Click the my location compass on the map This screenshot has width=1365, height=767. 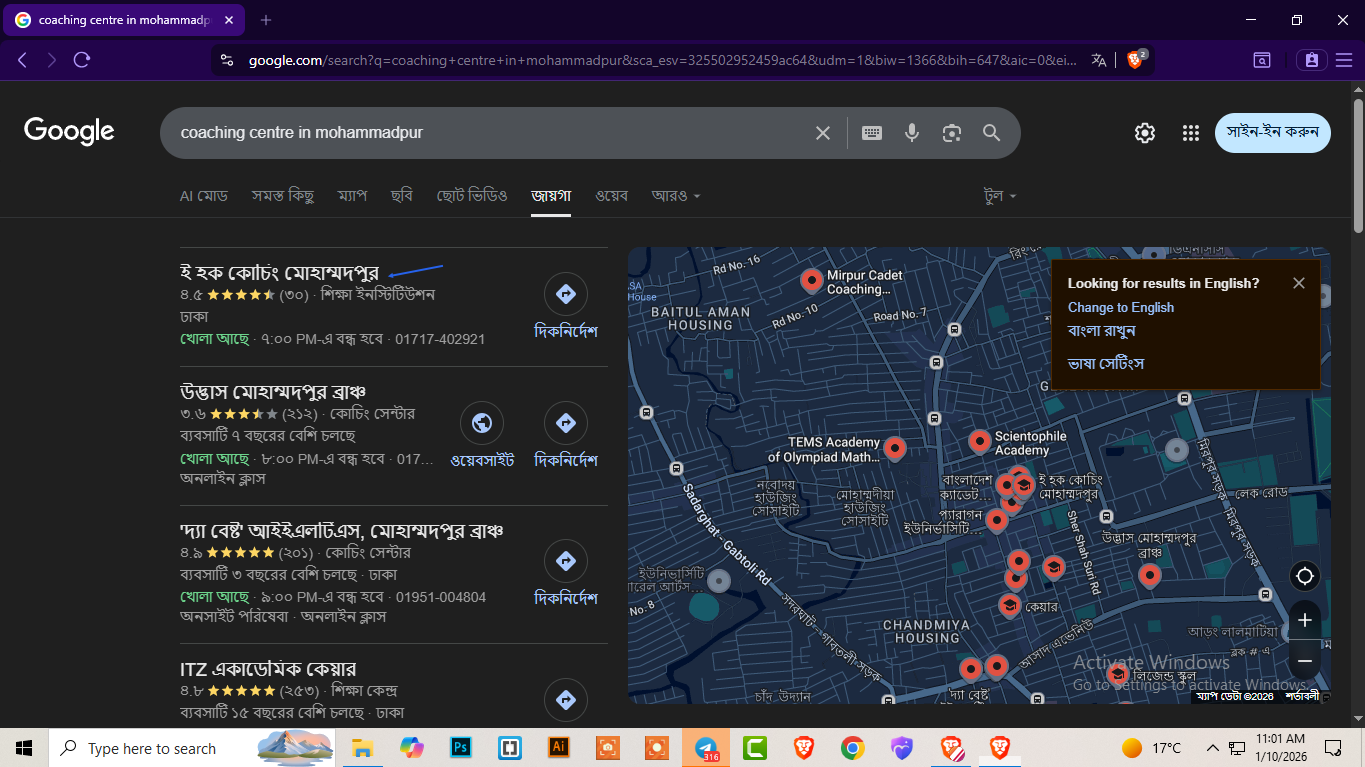1304,575
